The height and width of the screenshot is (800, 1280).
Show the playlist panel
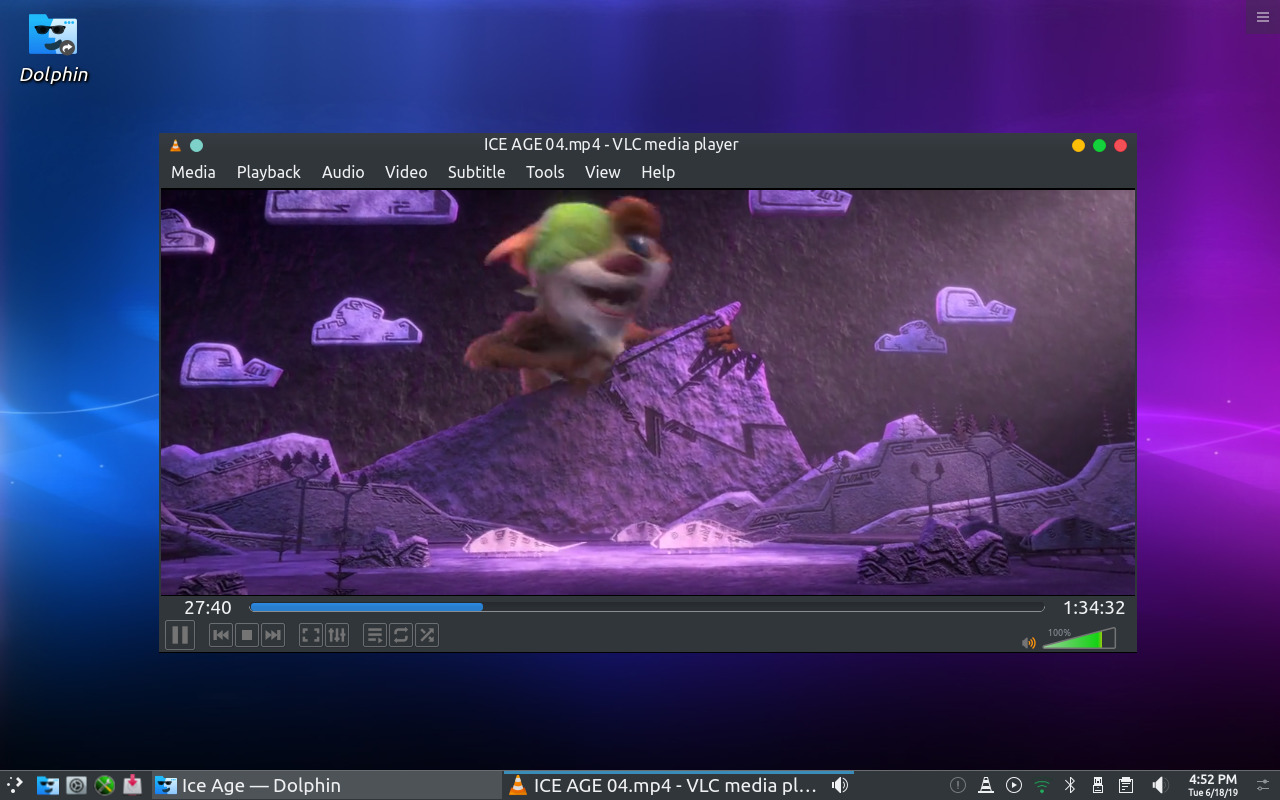click(x=375, y=635)
